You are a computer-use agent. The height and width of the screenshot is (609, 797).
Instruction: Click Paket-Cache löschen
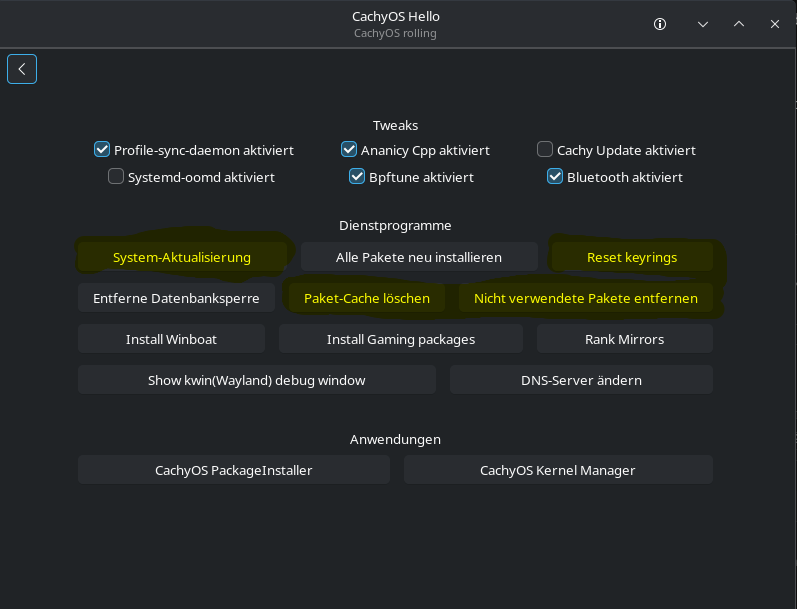pyautogui.click(x=367, y=298)
